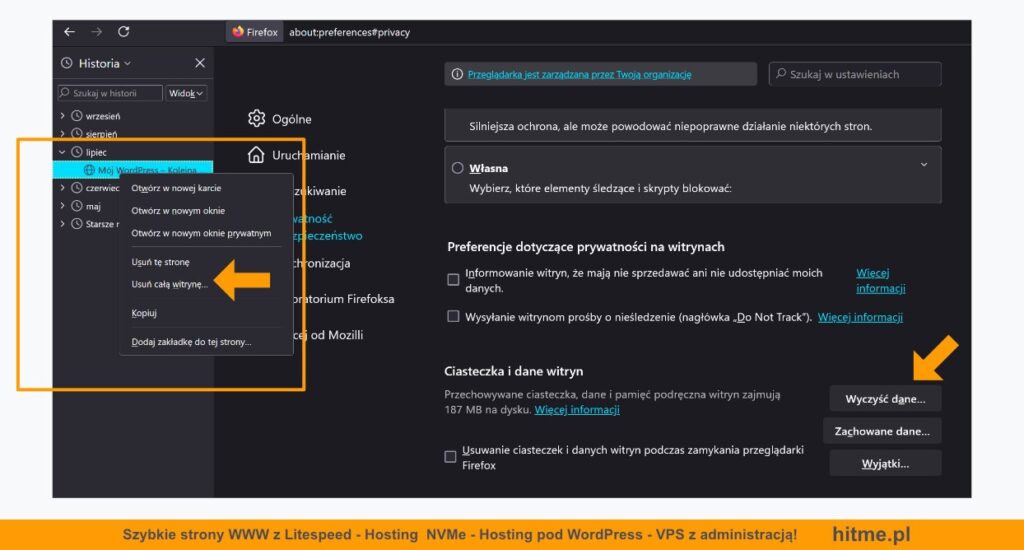Open the 'Zachowane dane...' button

884,431
